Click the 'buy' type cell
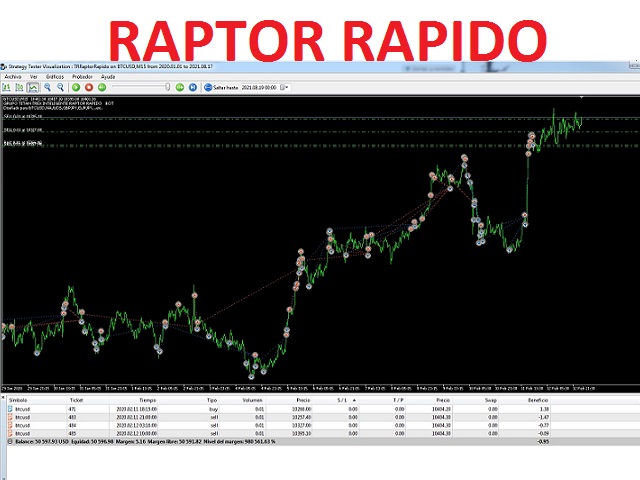The image size is (640, 480). click(213, 409)
